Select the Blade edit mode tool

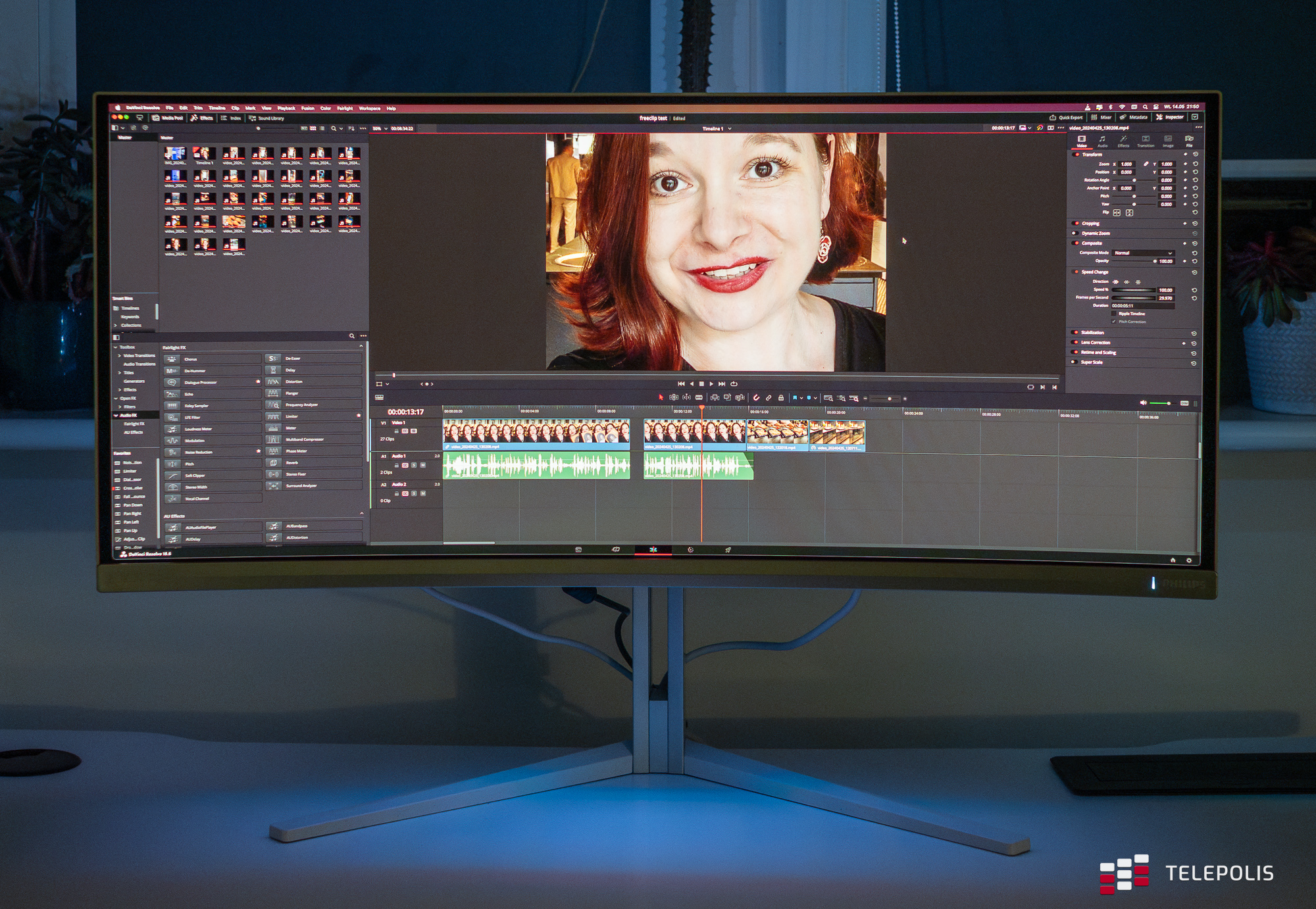pos(699,397)
